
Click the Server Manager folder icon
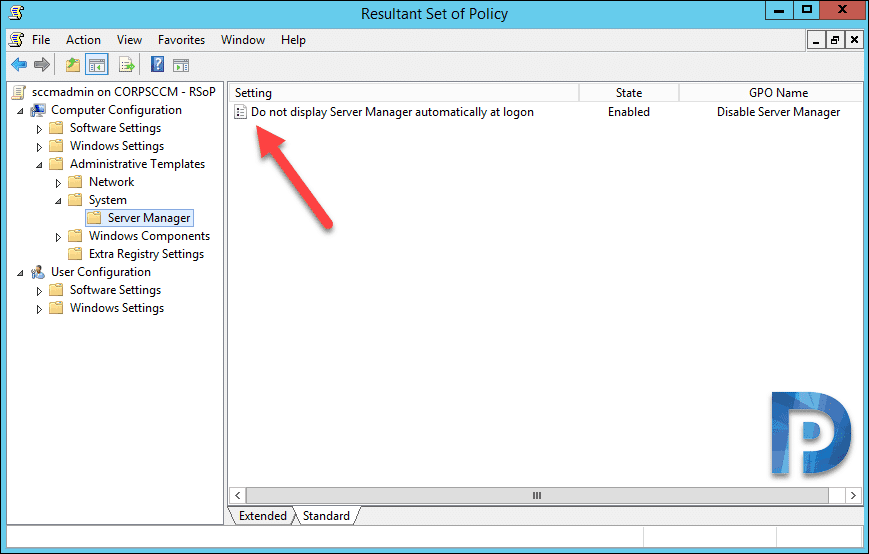94,218
